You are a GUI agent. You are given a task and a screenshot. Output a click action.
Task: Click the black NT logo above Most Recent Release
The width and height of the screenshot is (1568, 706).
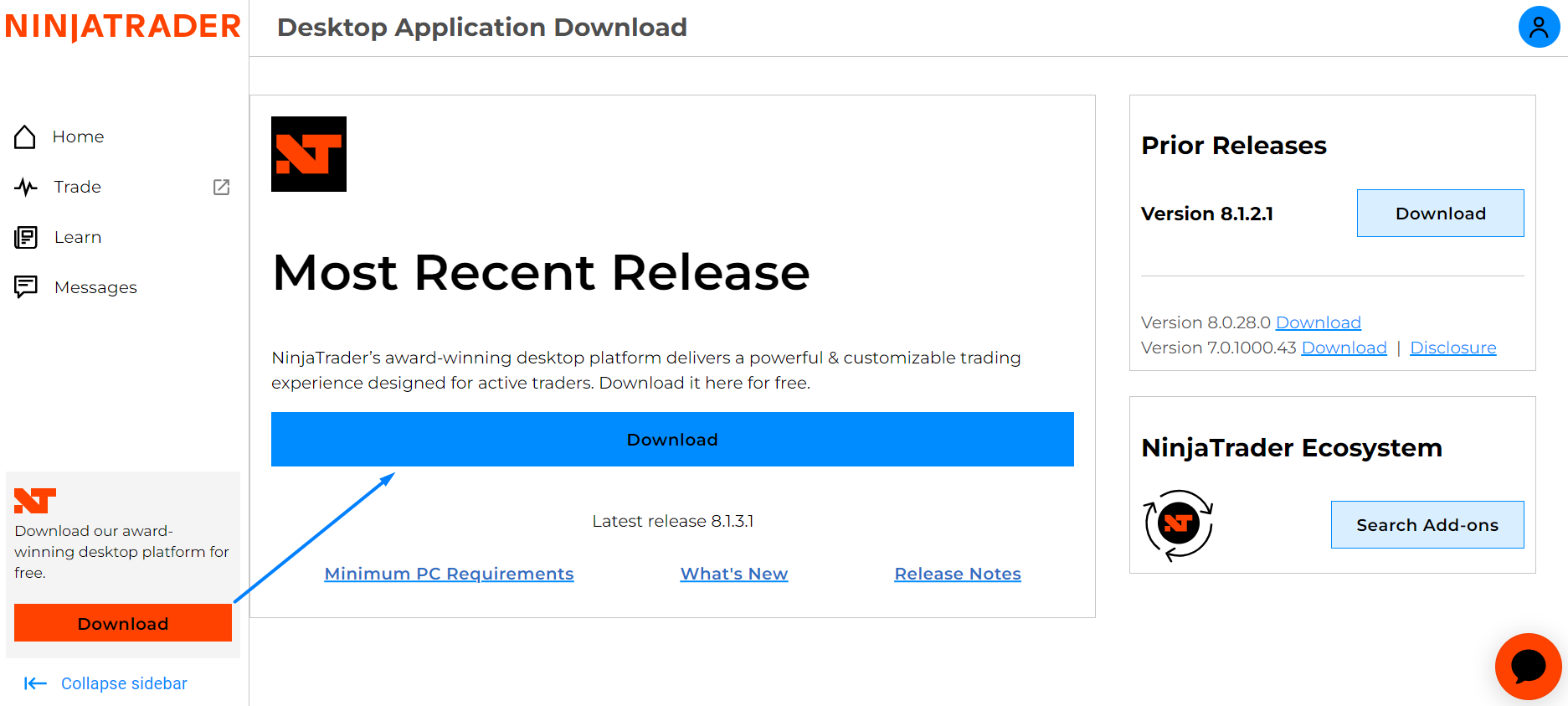coord(309,154)
